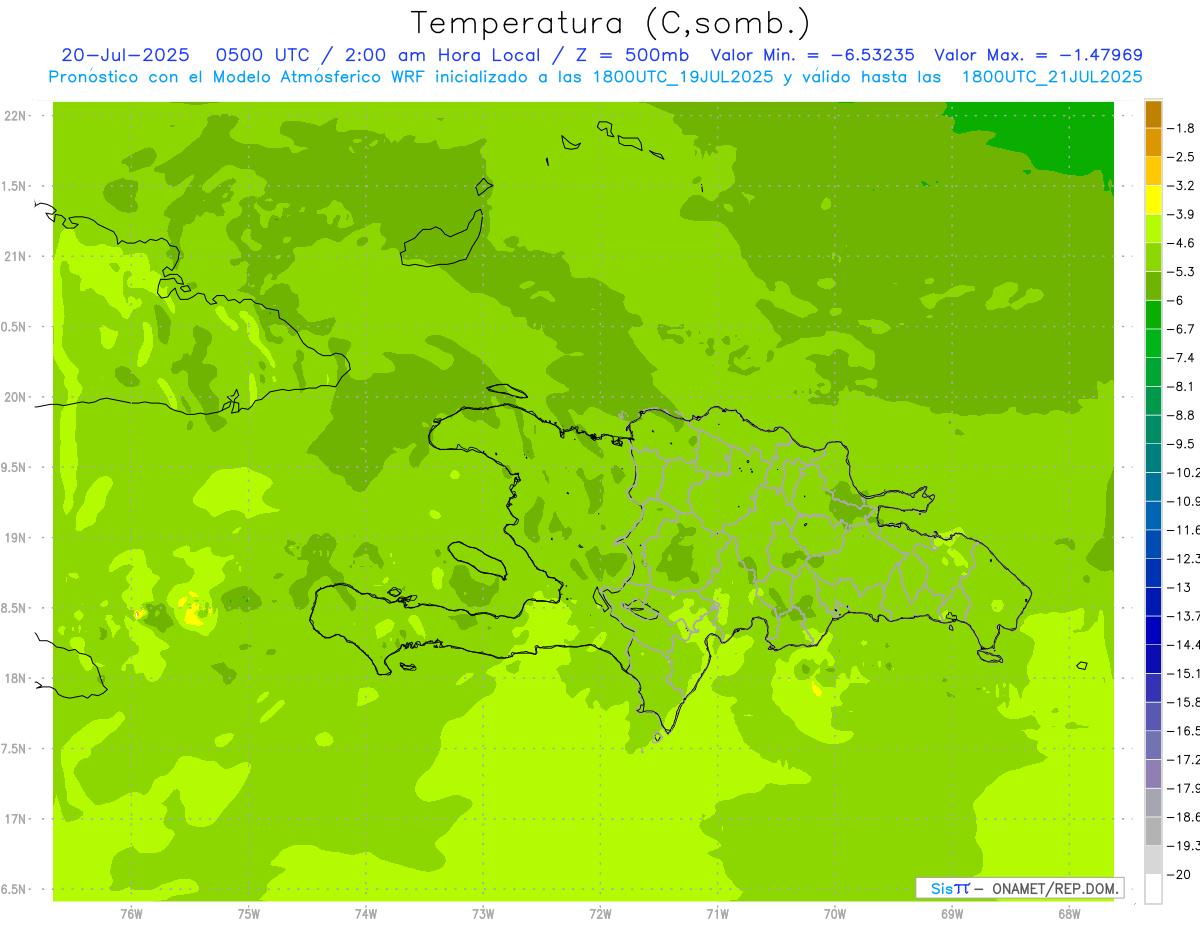This screenshot has width=1200, height=927.
Task: Click the 'Valor Max. = -1.47969' text
Action: click(x=1038, y=55)
